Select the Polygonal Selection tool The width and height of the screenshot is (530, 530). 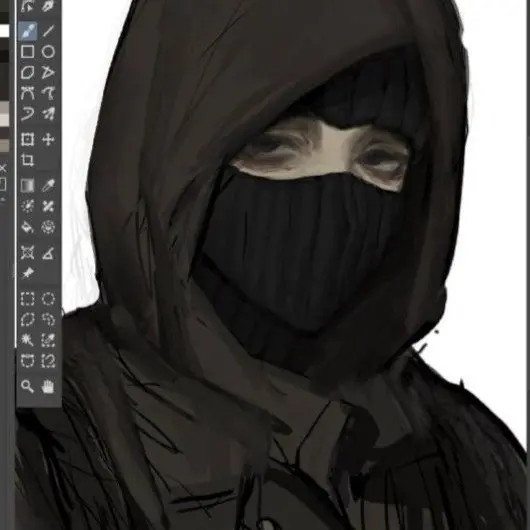[27, 319]
